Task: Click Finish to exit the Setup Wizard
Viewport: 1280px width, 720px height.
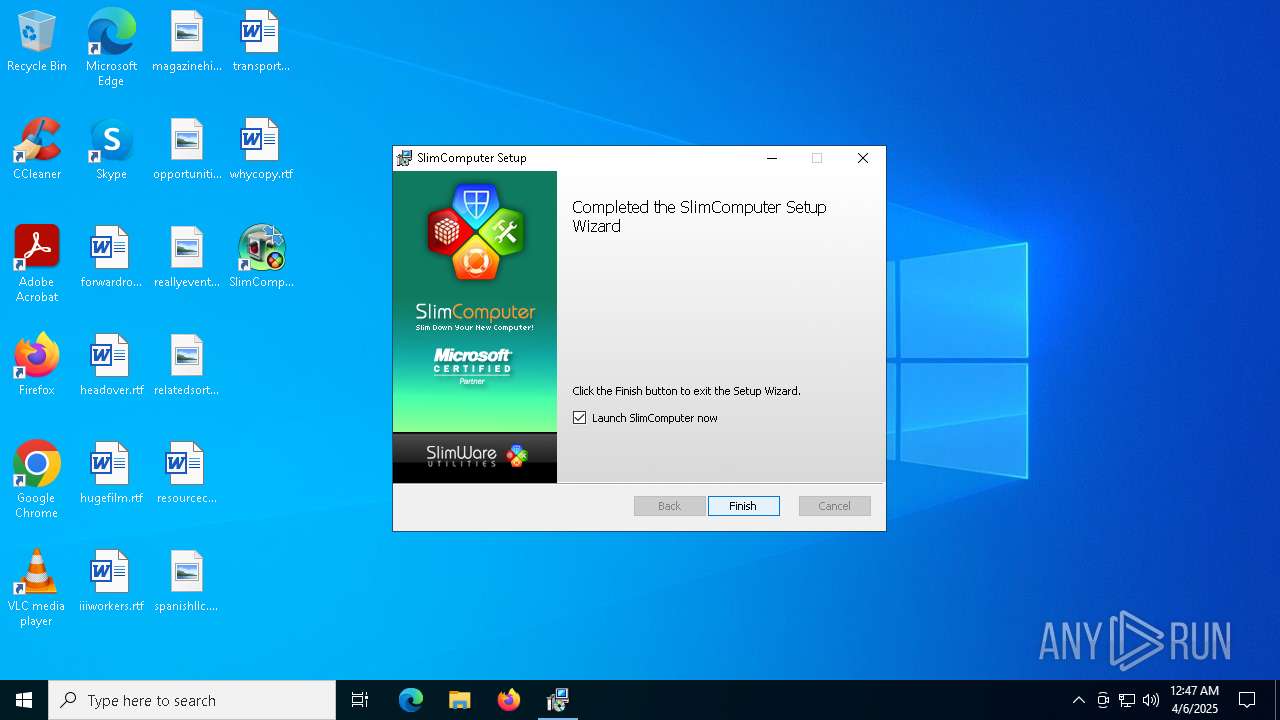Action: 743,506
